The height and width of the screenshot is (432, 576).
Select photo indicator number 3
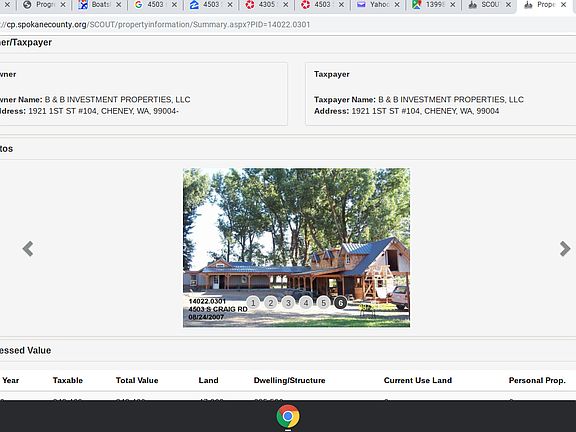pos(288,303)
